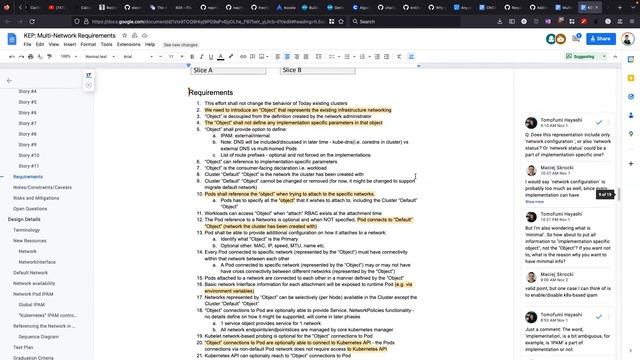Clear text formatting
The height and width of the screenshot is (360, 640).
[x=399, y=57]
